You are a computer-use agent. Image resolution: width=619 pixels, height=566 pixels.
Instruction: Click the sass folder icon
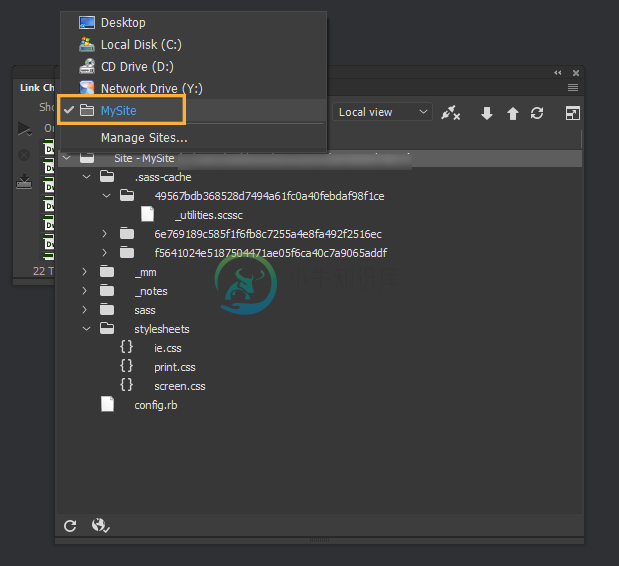[x=107, y=309]
